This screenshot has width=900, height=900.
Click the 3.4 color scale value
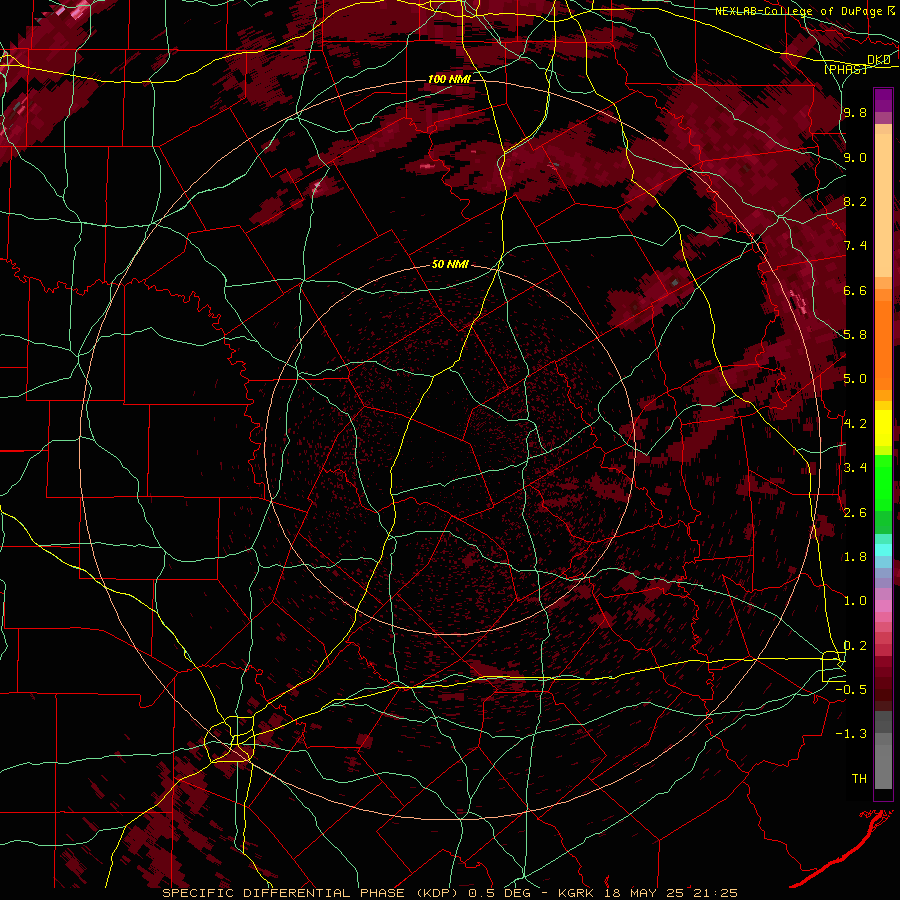pos(855,468)
